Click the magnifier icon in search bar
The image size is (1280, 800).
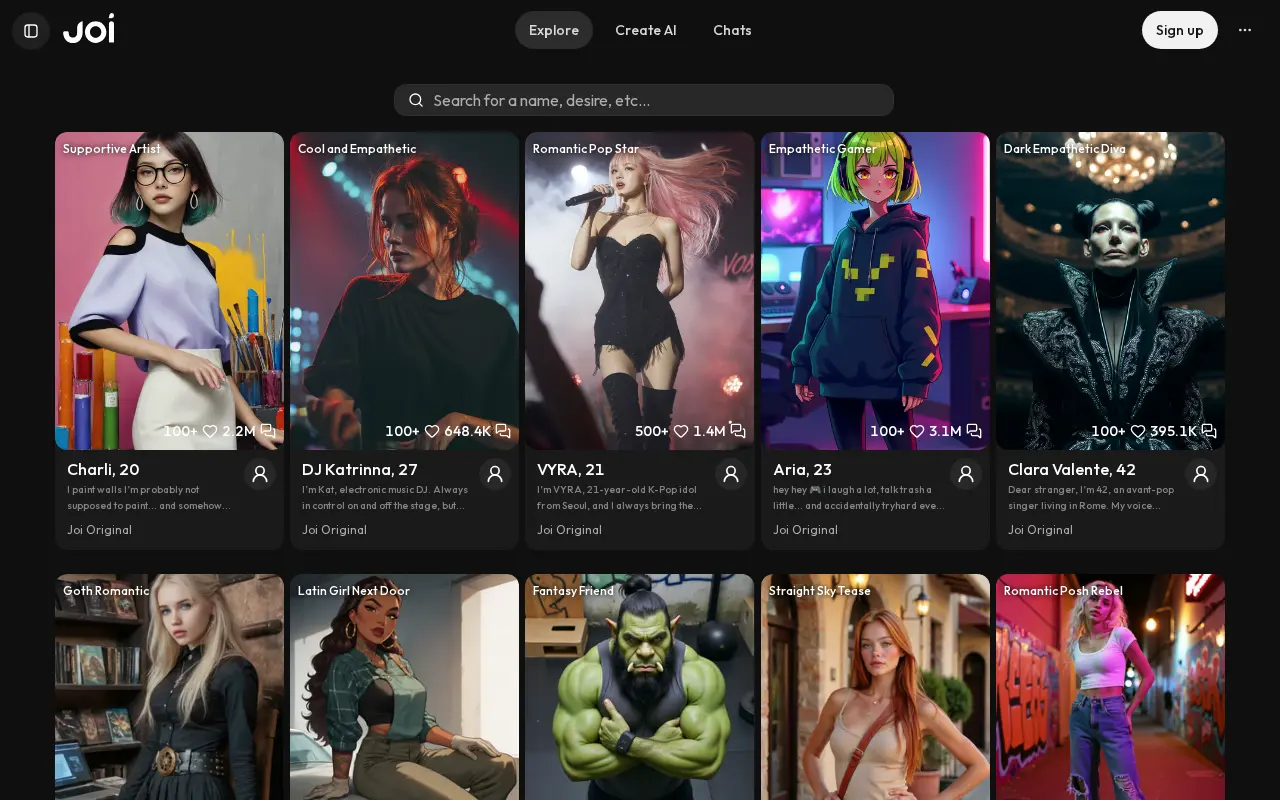[416, 100]
